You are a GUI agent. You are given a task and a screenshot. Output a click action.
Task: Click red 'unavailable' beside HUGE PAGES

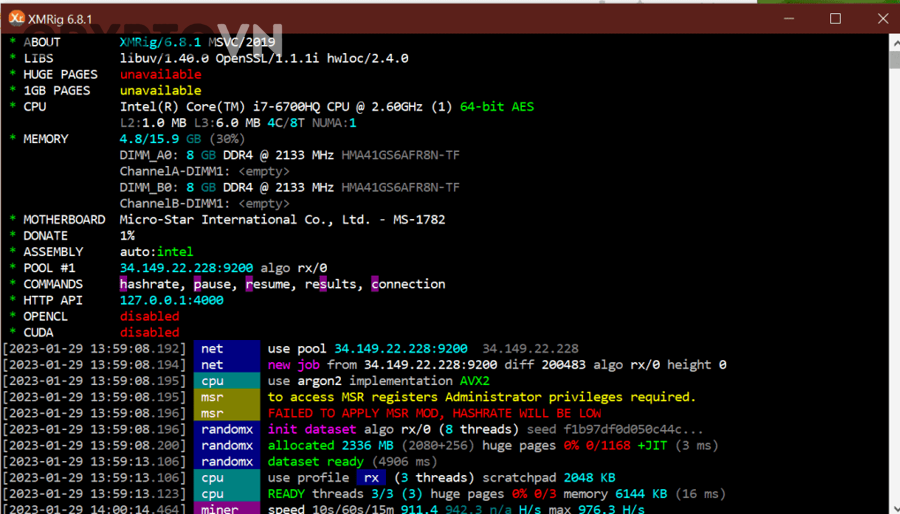pyautogui.click(x=160, y=74)
